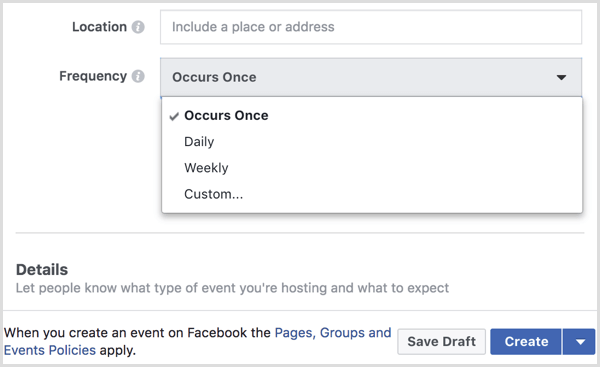The image size is (600, 367).
Task: Focus the Location place or address field
Action: point(371,27)
